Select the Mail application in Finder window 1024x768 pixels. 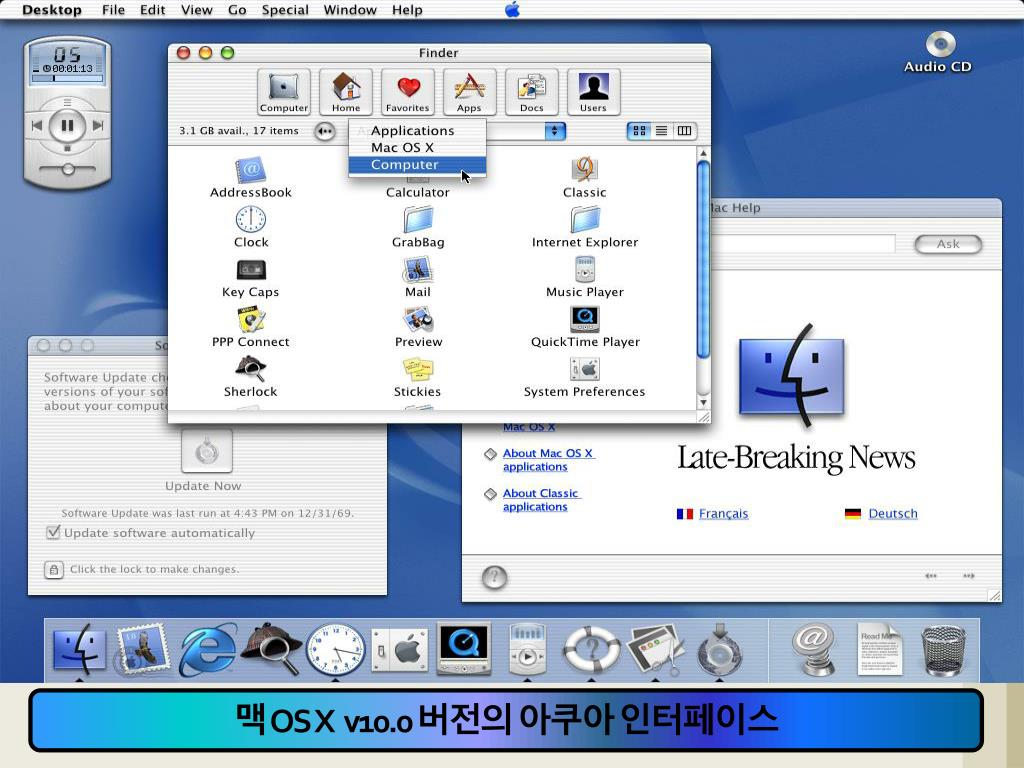click(x=418, y=270)
